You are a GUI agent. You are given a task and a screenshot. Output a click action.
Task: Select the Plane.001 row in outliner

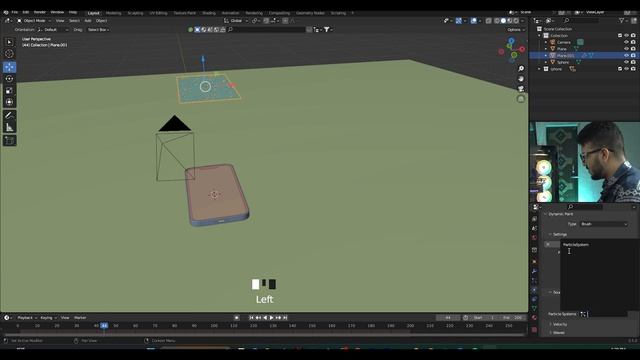tap(583, 55)
